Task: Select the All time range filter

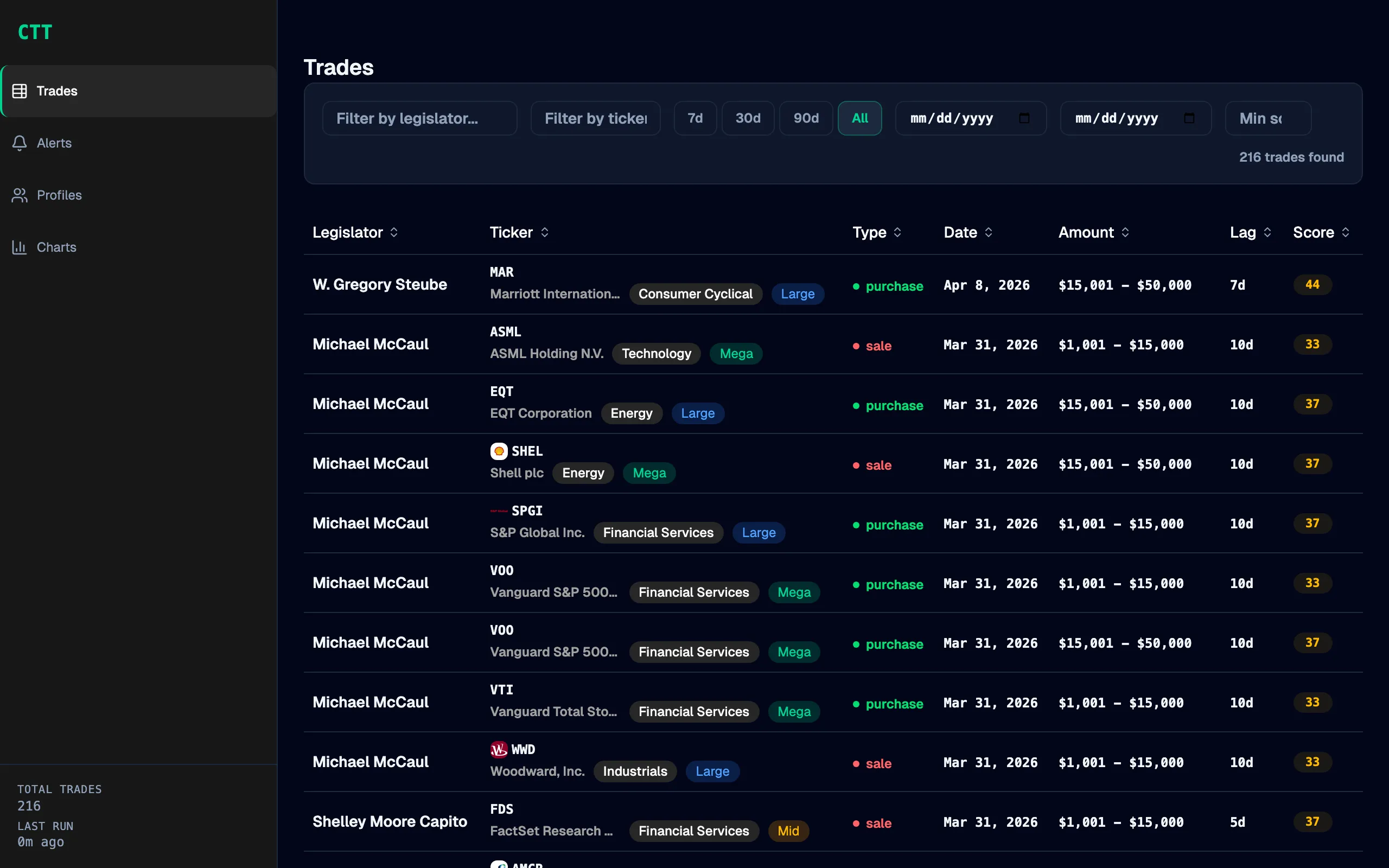Action: click(x=860, y=118)
